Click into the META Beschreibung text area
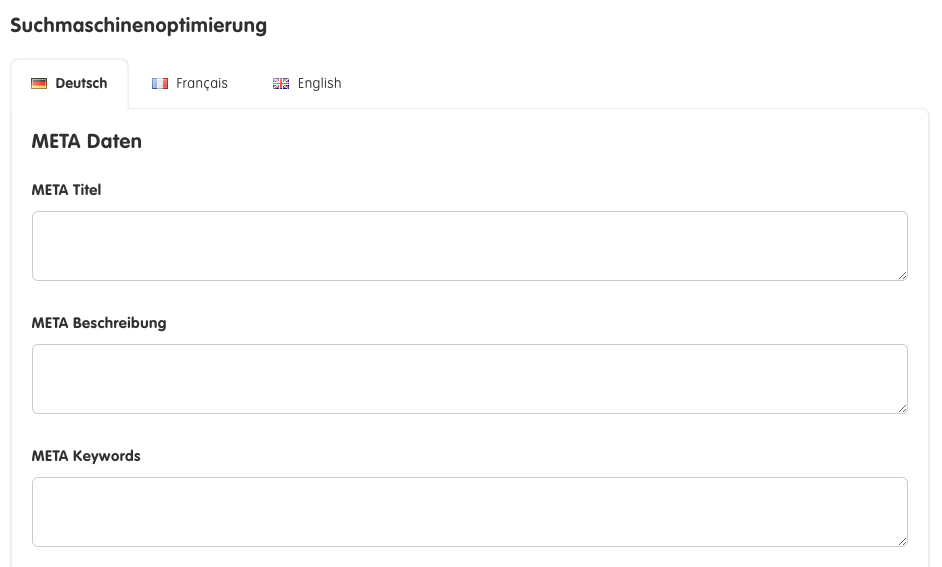Viewport: 942px width, 567px height. [x=470, y=379]
